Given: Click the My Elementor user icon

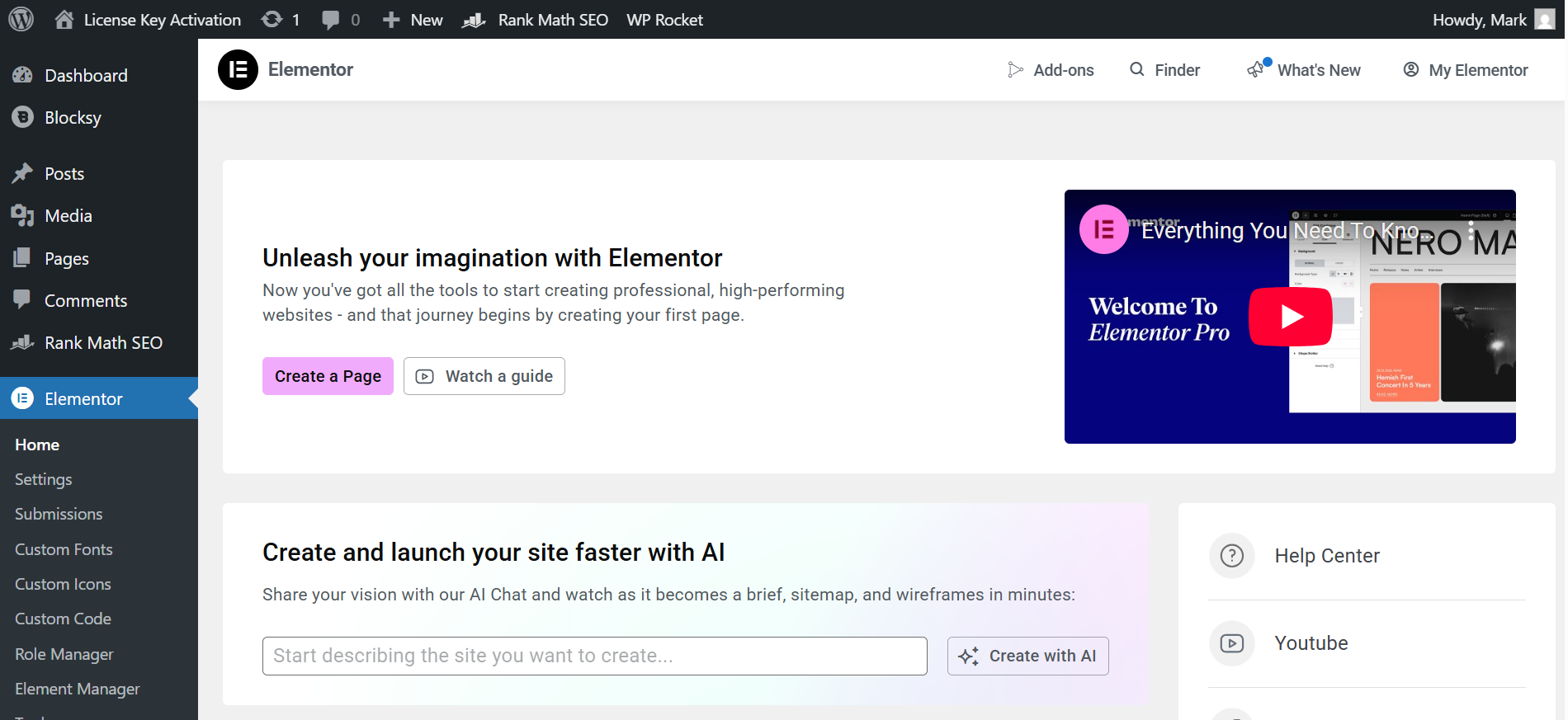Looking at the screenshot, I should [1411, 69].
